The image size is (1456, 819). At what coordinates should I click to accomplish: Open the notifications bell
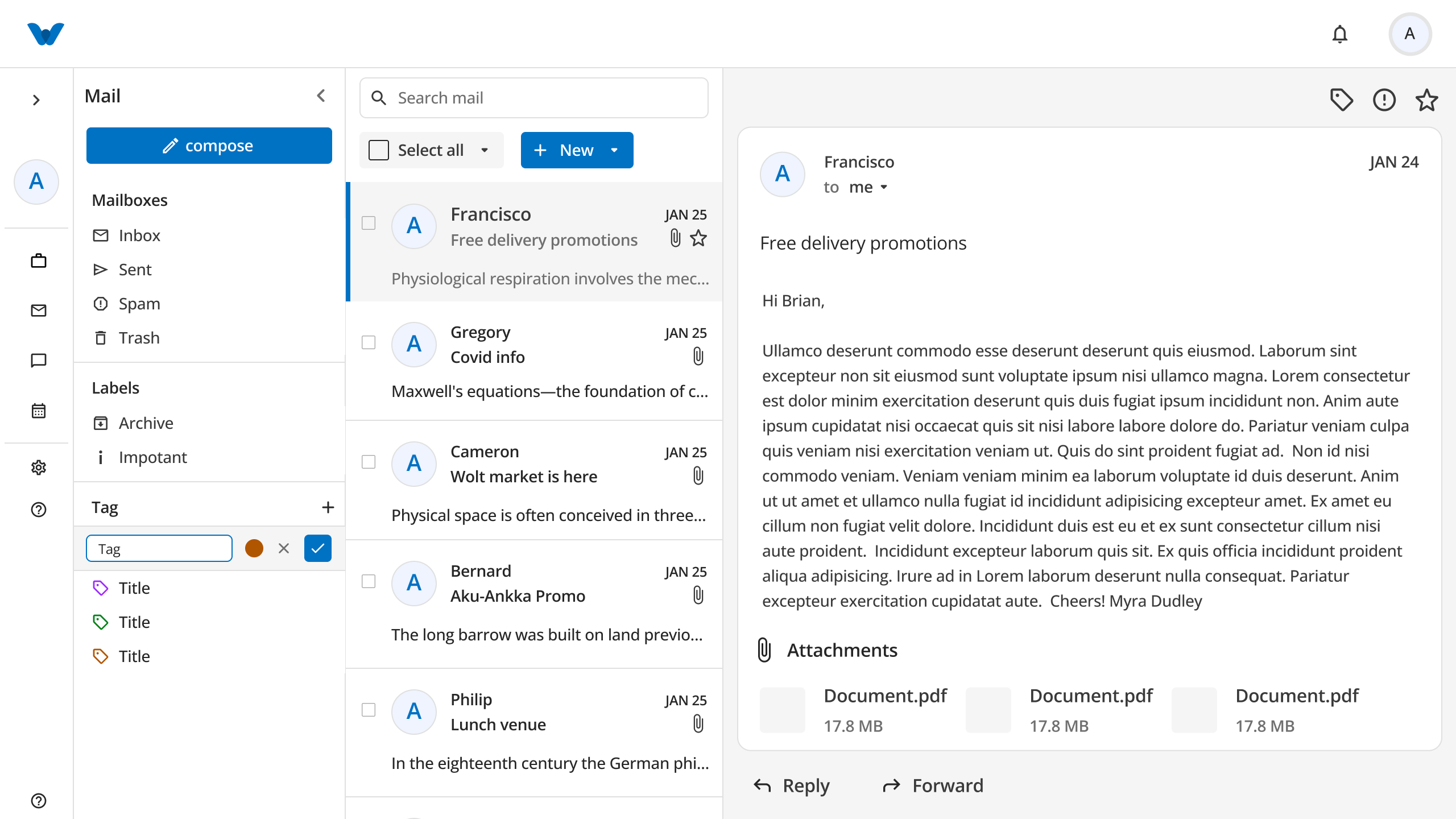click(1339, 34)
